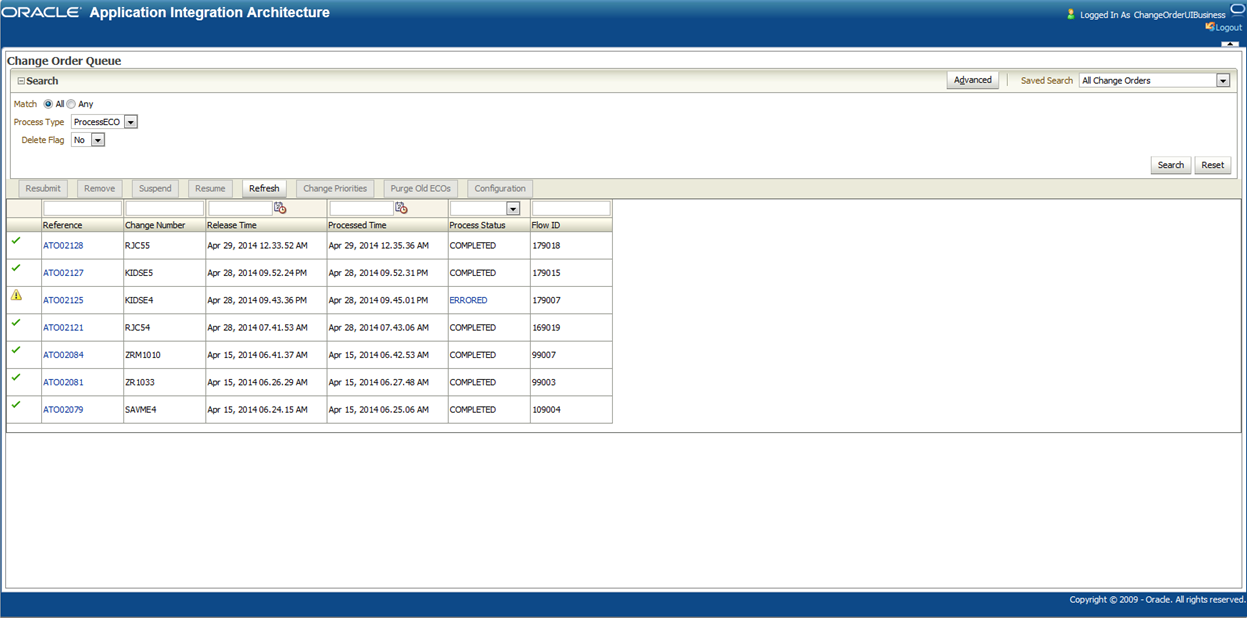Screen dimensions: 1248x618
Task: Click the KIDSE4 change number cell
Action: (x=164, y=300)
